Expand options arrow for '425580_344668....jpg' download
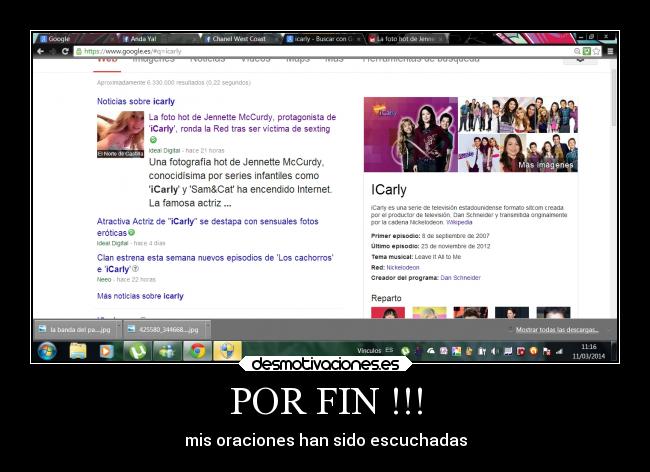Image resolution: width=650 pixels, height=472 pixels. click(208, 329)
